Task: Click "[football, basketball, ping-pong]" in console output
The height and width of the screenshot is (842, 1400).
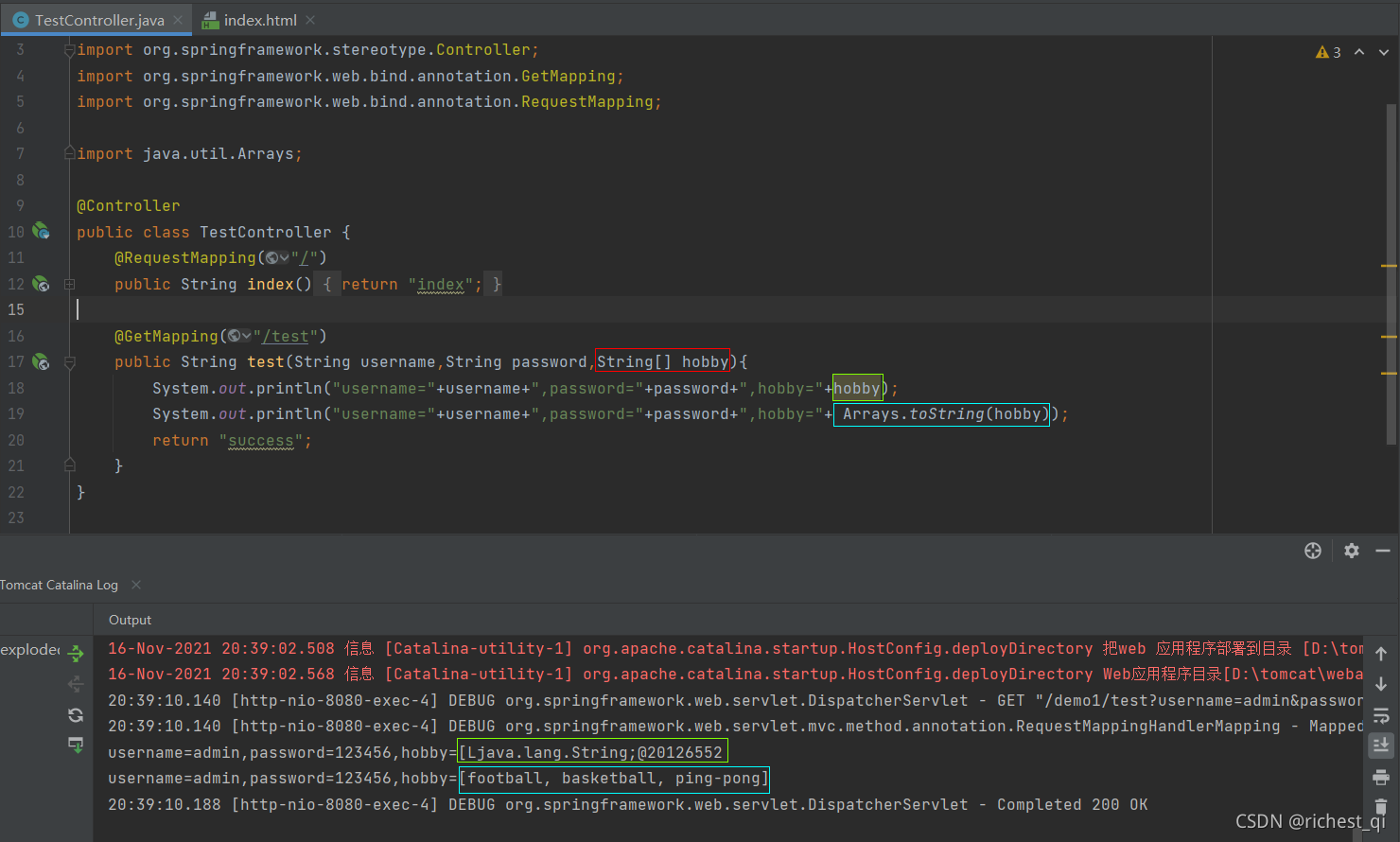Action: coord(614,779)
